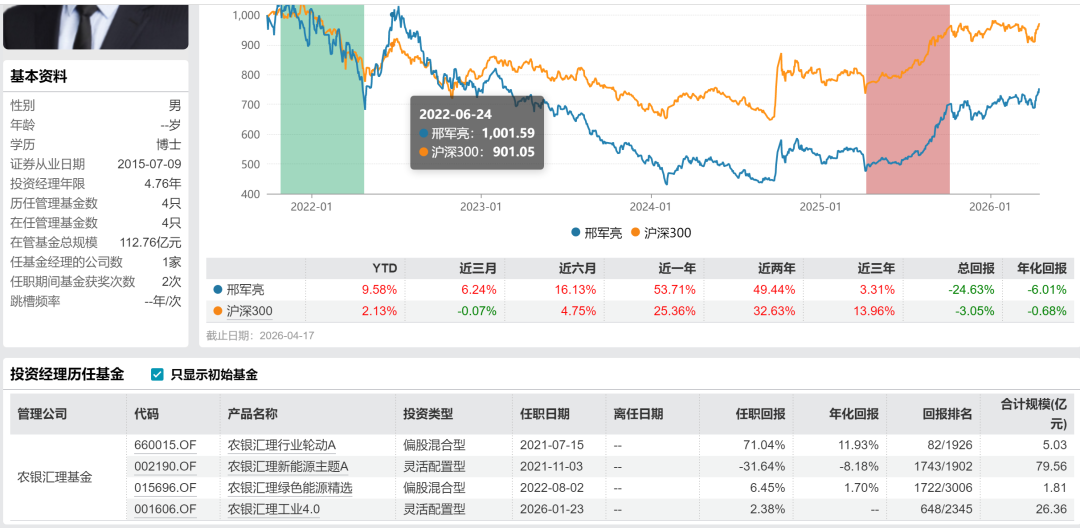Select 农银汇理行业轮动A product name

[x=282, y=445]
